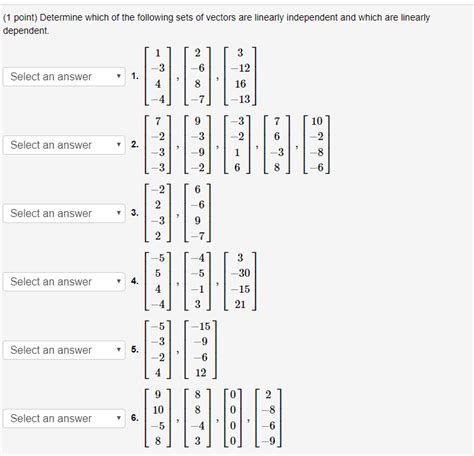
Task: Click the vector starting with 10 in set 2
Action: point(317,145)
